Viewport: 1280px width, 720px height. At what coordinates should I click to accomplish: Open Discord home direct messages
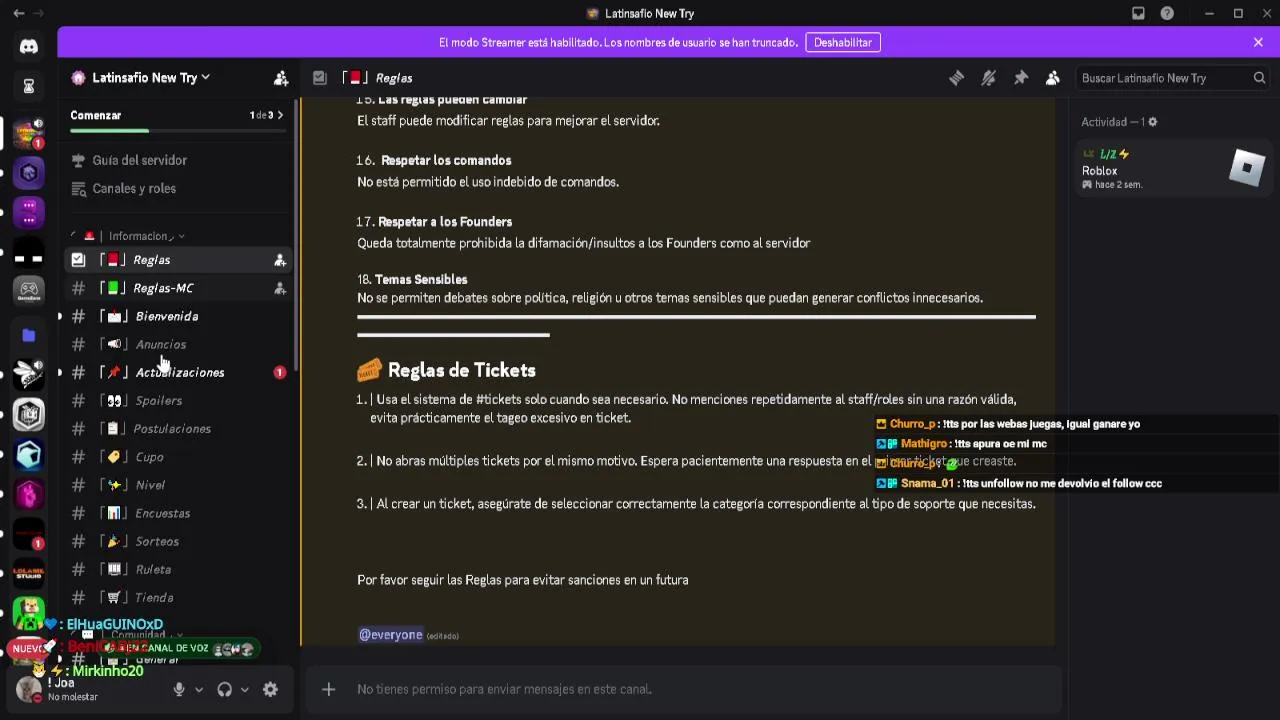pos(29,46)
